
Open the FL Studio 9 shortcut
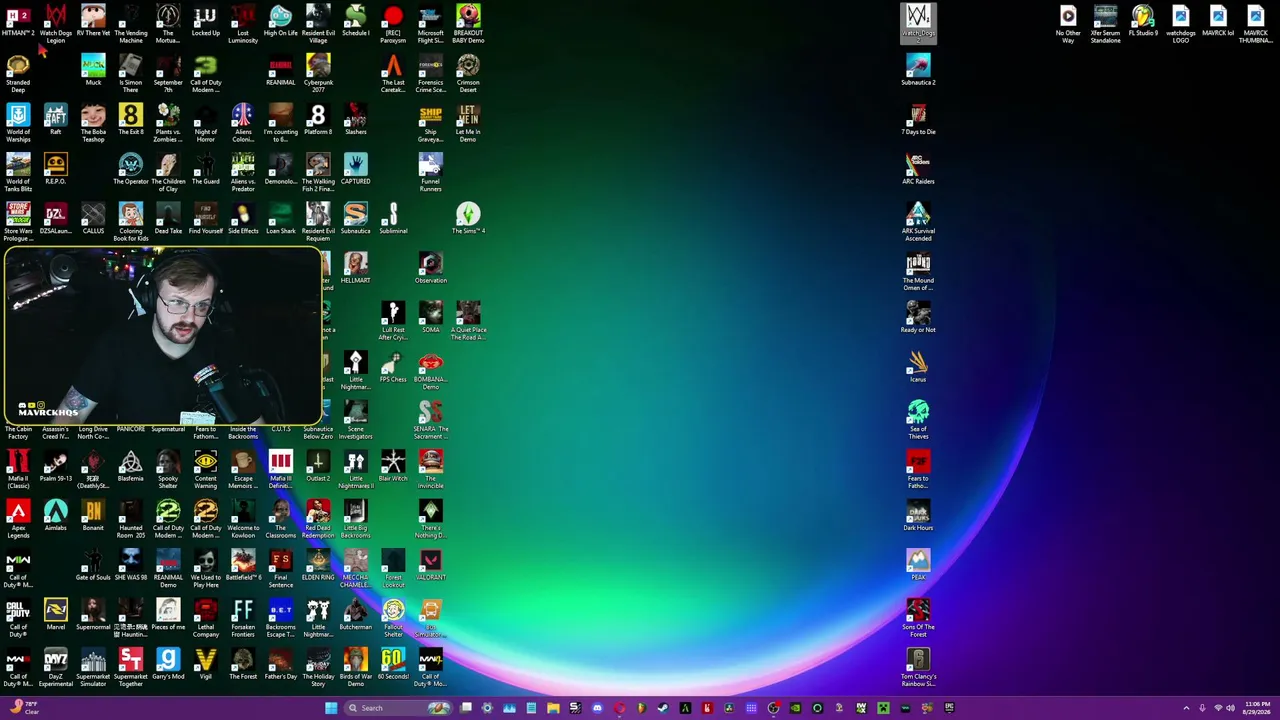point(1143,23)
